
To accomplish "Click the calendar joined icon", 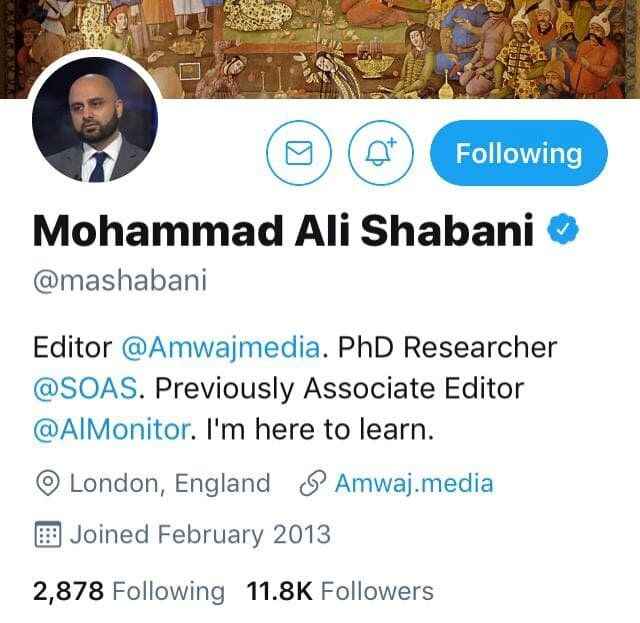I will [48, 534].
